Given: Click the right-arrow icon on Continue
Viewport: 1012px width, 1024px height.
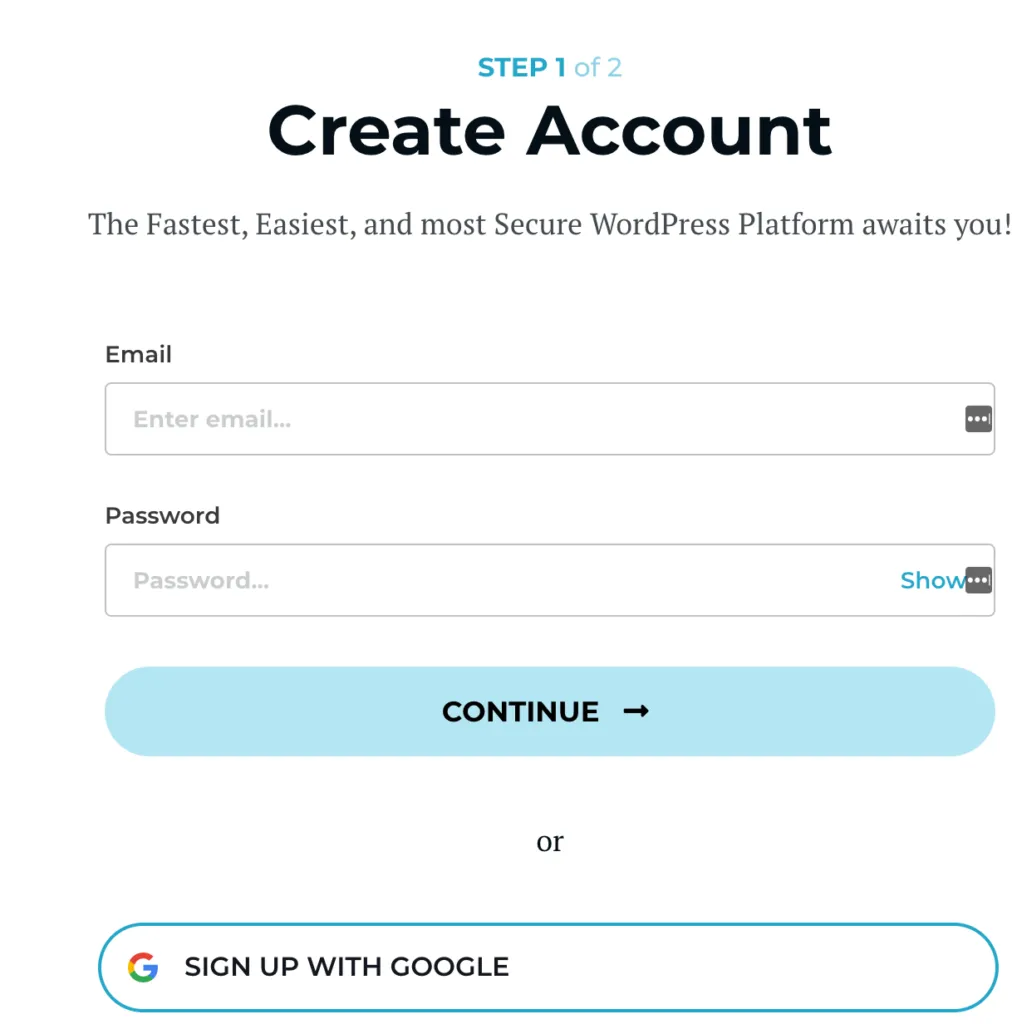Looking at the screenshot, I should (636, 711).
